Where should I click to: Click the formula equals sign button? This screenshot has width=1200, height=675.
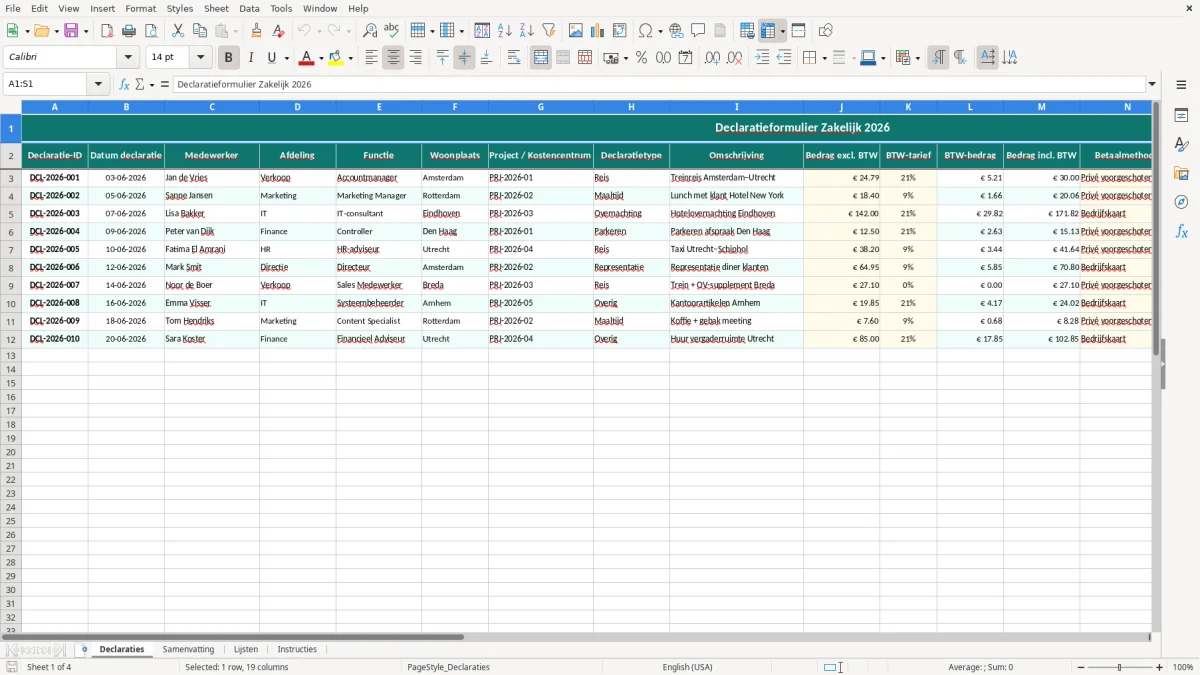click(164, 85)
